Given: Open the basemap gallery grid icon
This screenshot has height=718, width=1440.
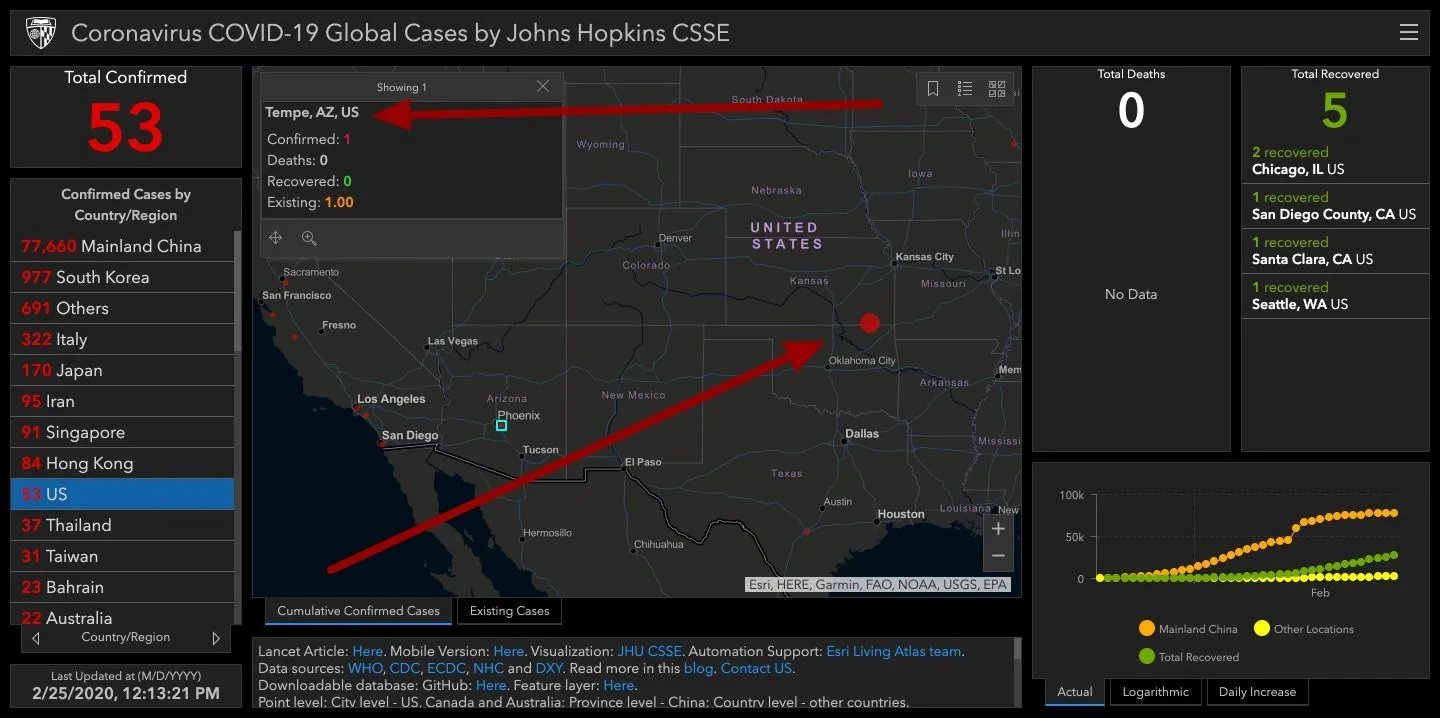Looking at the screenshot, I should 997,89.
